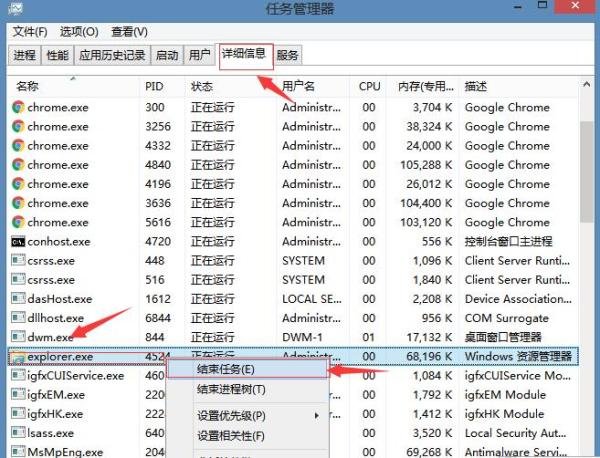This screenshot has width=600, height=458.
Task: Select the igfxCUIService.exe process name
Action: pos(75,375)
